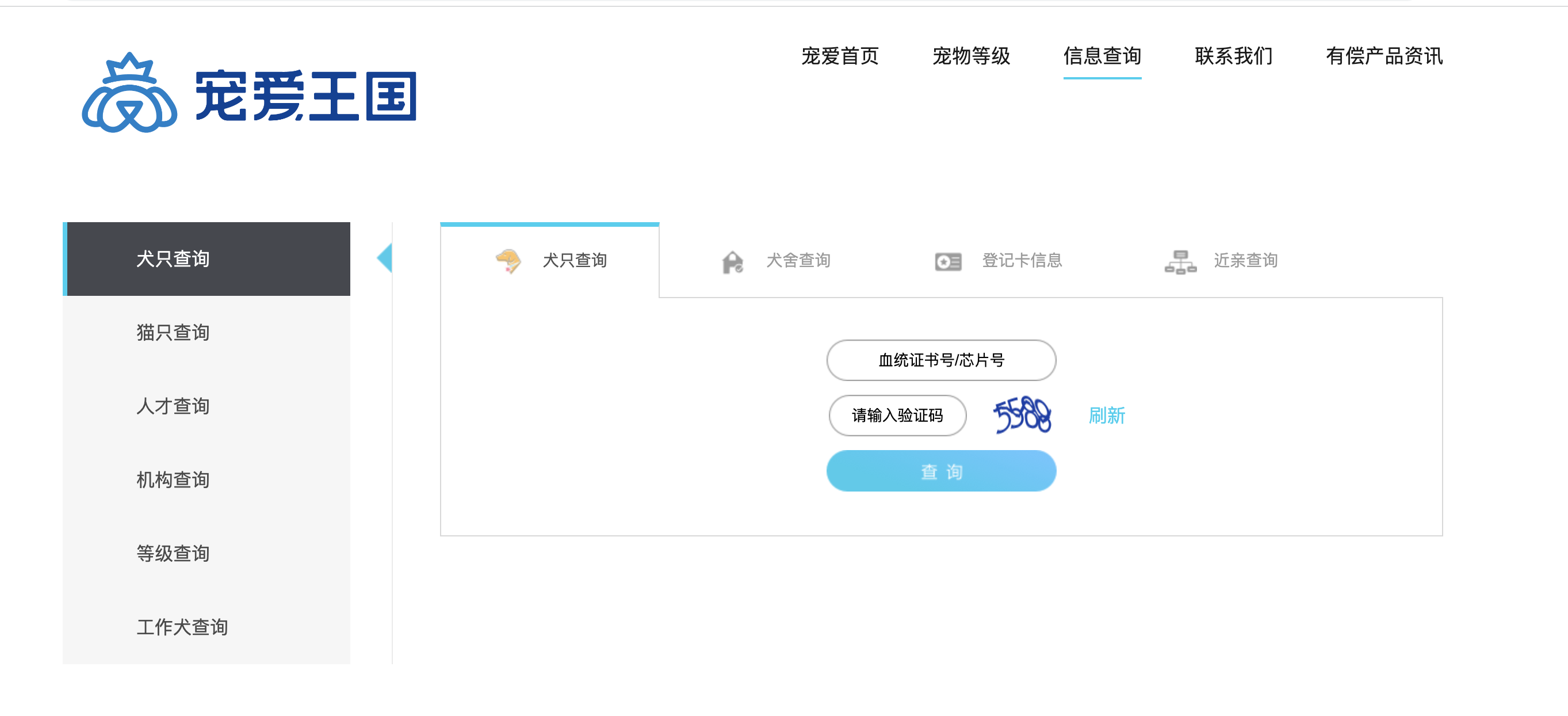Focus the 请输入验证码 captcha field
The image size is (1568, 716).
point(897,416)
